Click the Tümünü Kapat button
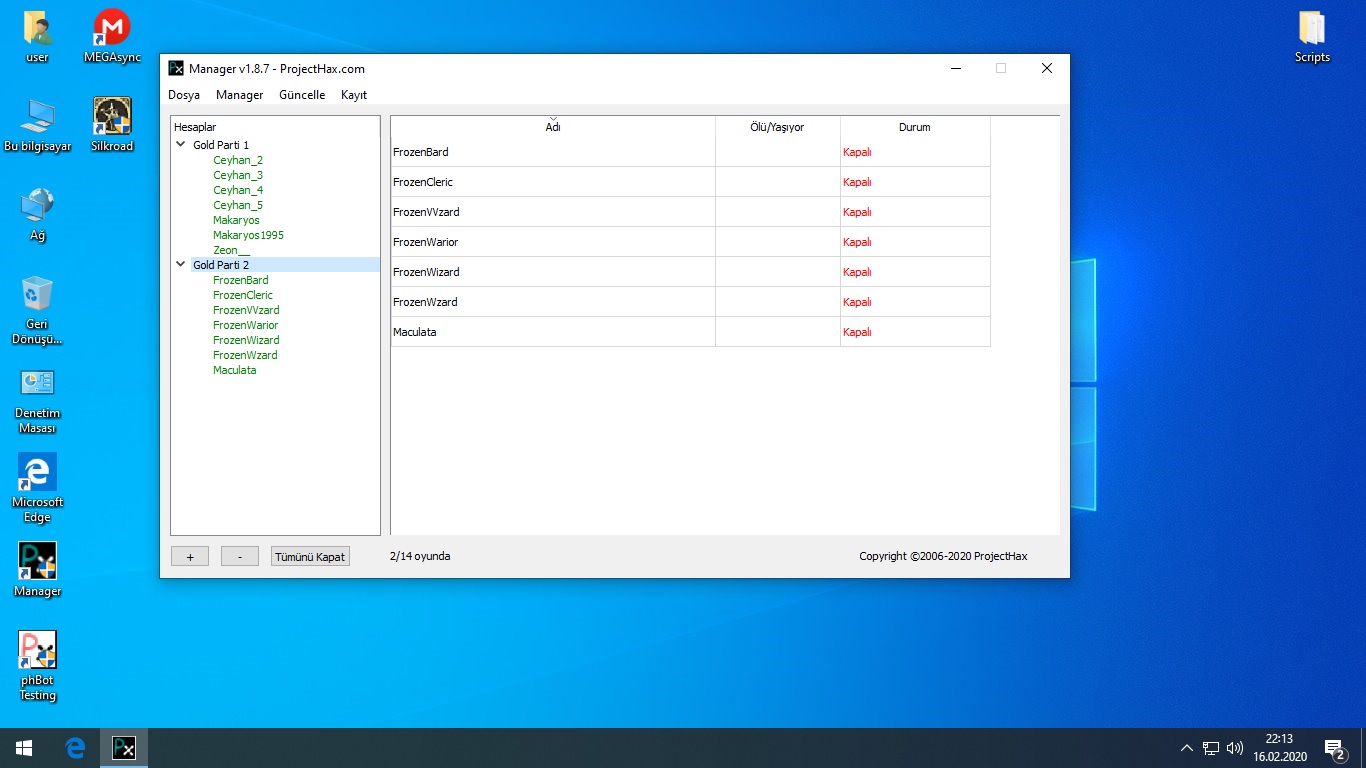This screenshot has height=768, width=1366. point(310,557)
